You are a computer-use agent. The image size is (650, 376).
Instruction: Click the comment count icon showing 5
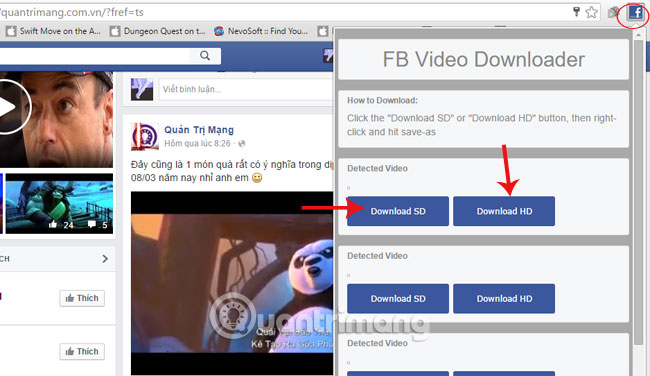92,224
